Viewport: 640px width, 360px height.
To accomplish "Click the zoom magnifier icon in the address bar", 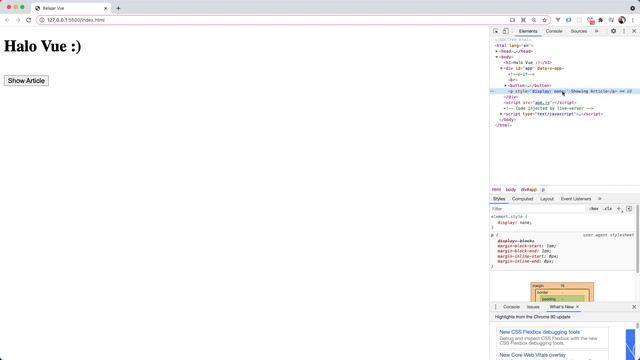I will [534, 20].
